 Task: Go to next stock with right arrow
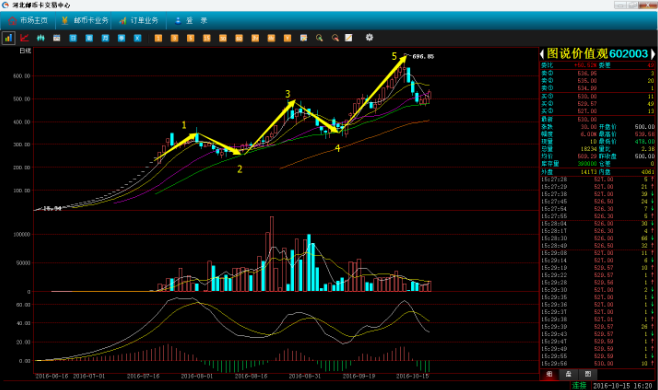point(653,54)
